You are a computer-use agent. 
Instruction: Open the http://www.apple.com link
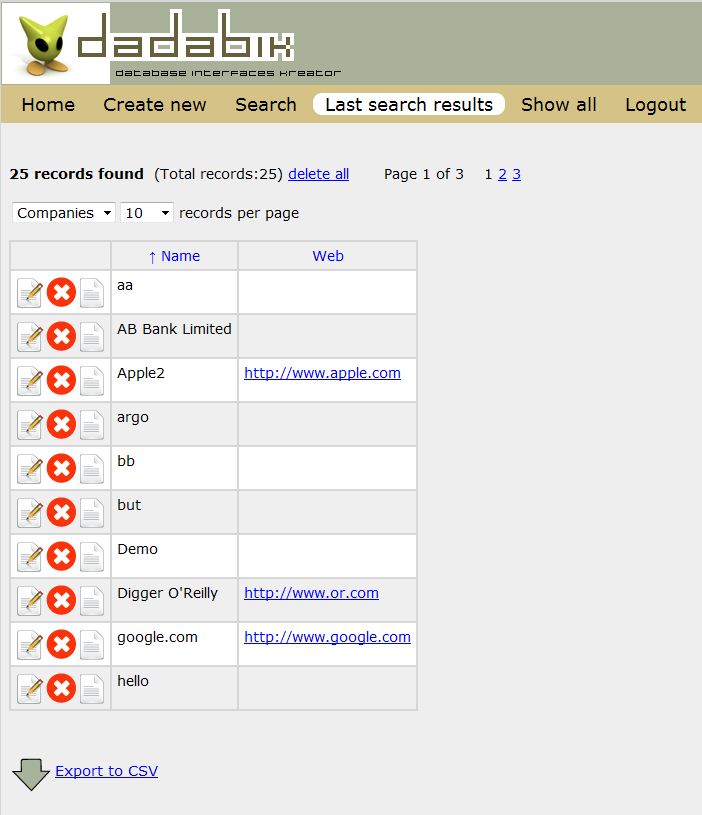(x=322, y=373)
